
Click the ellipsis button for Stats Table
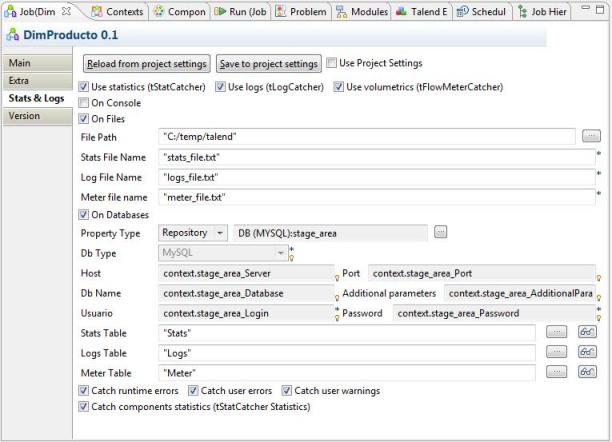tap(558, 332)
